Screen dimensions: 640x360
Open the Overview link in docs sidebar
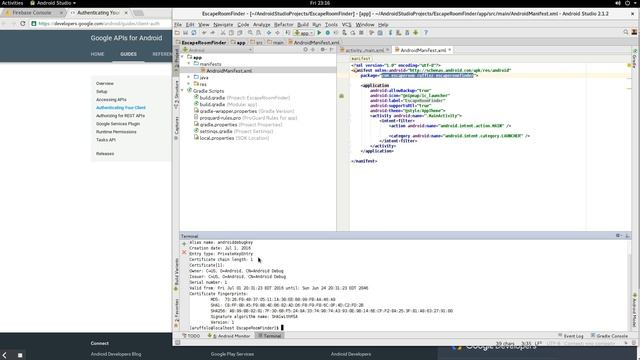pos(105,83)
